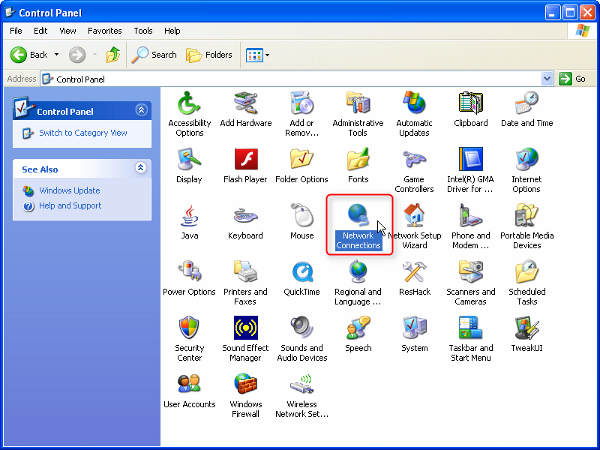Screen dimensions: 600x450
Task: Expand the Back history dropdown arrow
Action: click(x=57, y=55)
